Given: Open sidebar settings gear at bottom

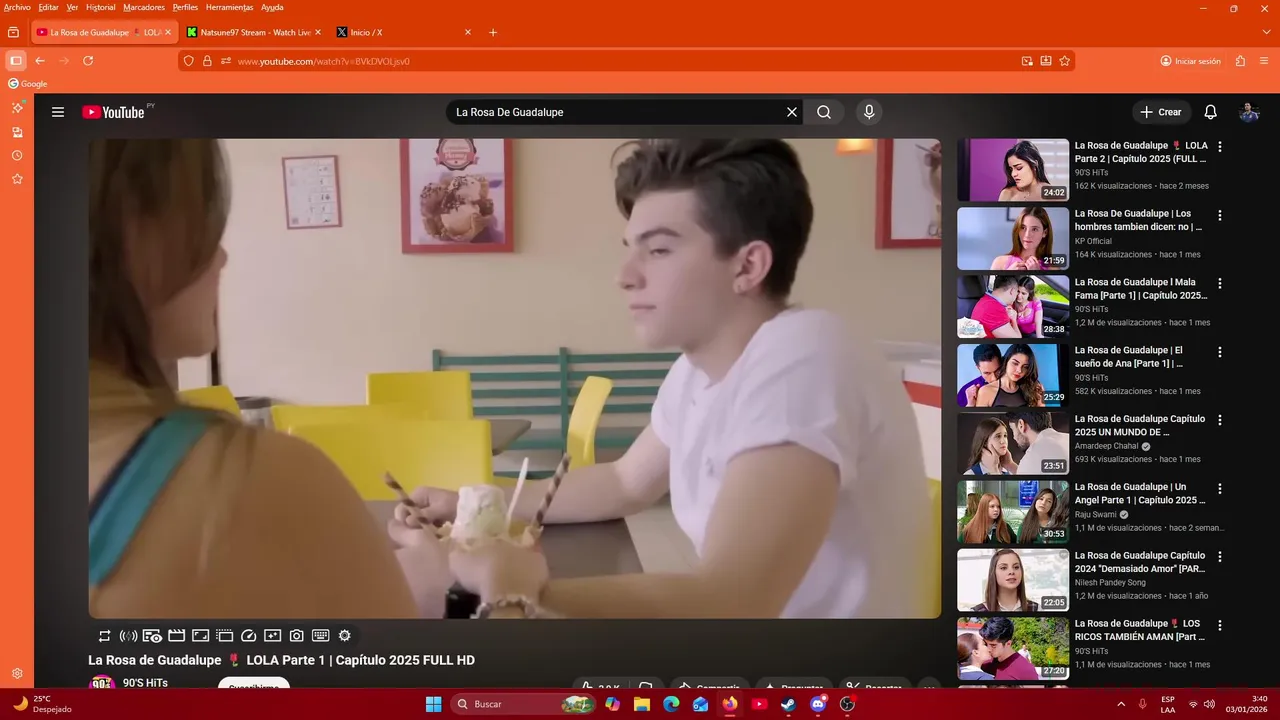Looking at the screenshot, I should coord(17,674).
